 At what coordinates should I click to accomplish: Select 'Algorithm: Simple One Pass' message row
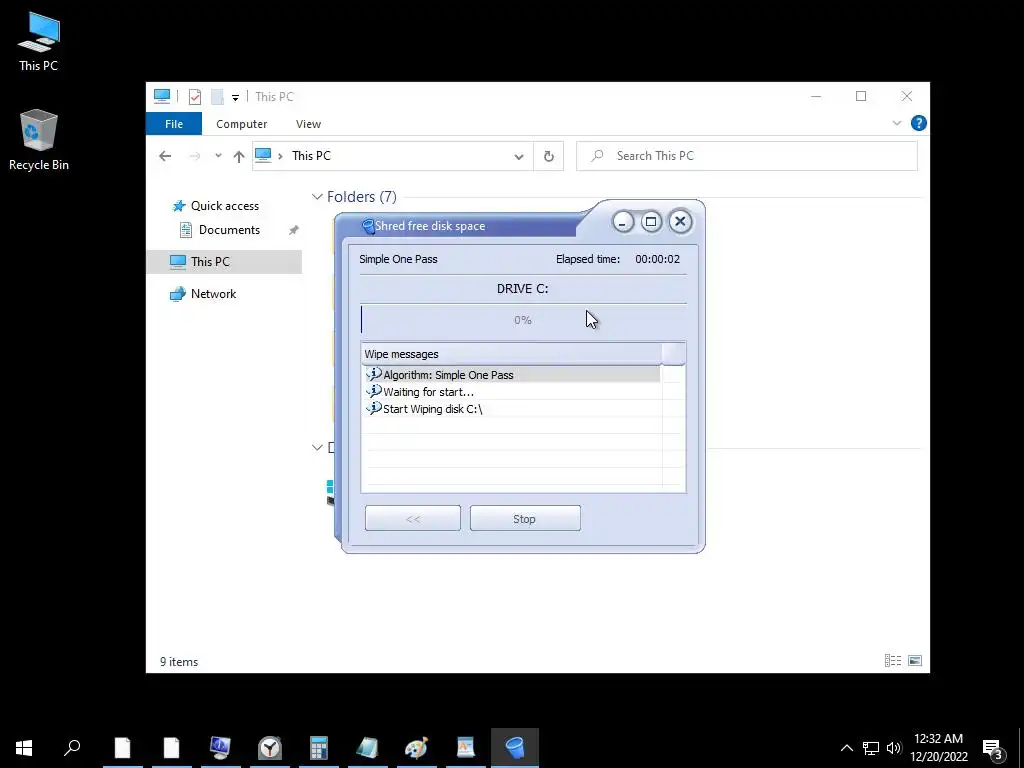511,375
